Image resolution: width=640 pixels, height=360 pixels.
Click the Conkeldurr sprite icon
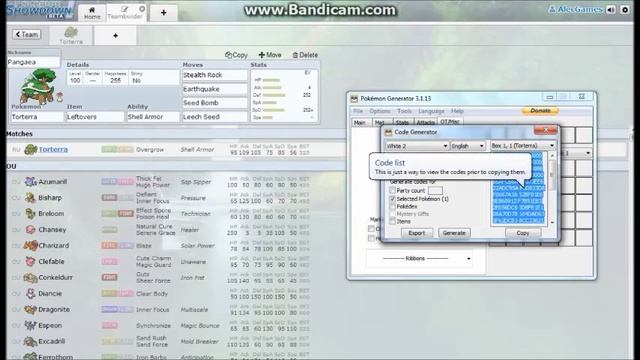click(31, 278)
